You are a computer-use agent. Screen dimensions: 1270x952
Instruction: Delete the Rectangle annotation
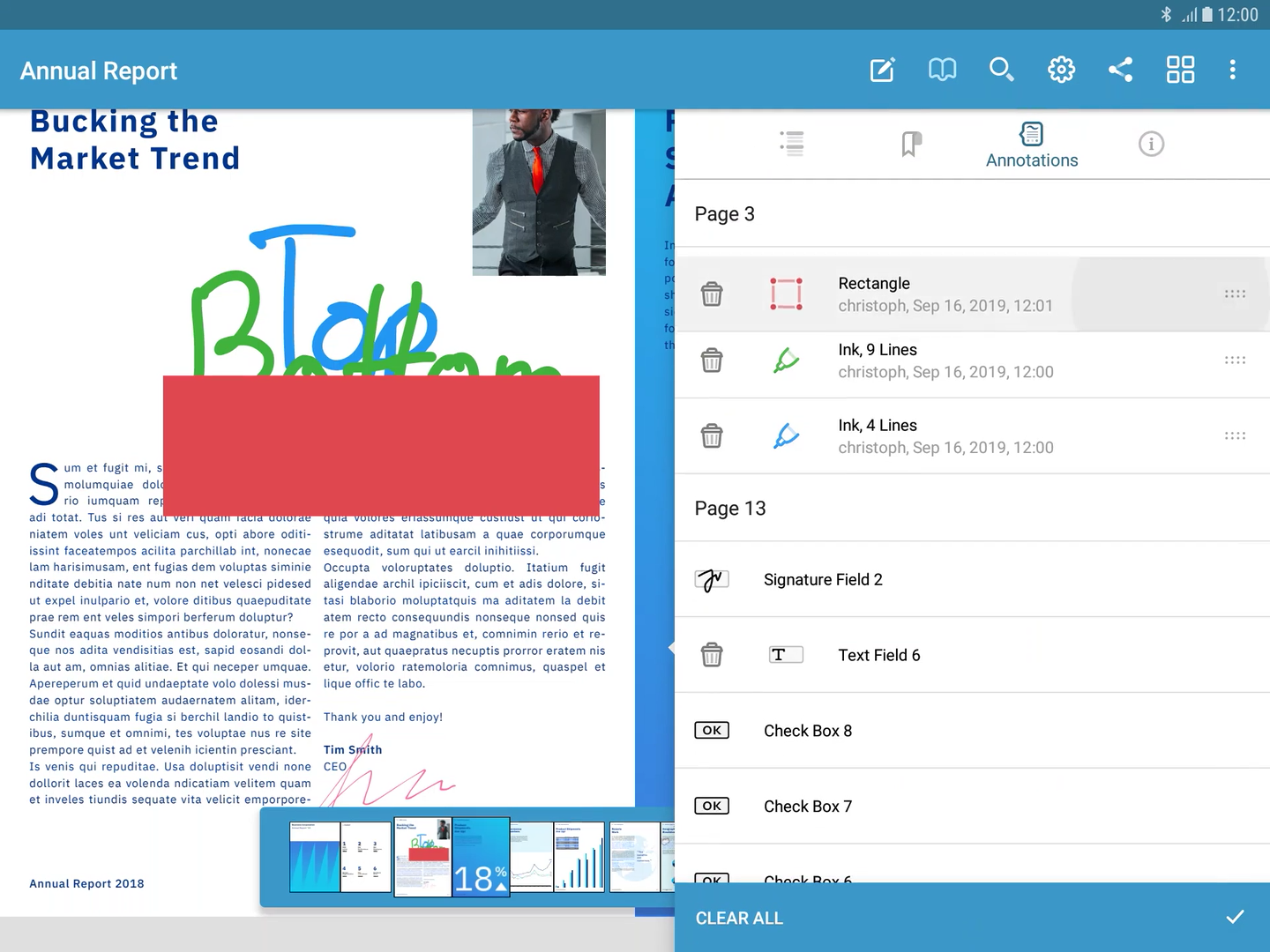click(x=712, y=294)
